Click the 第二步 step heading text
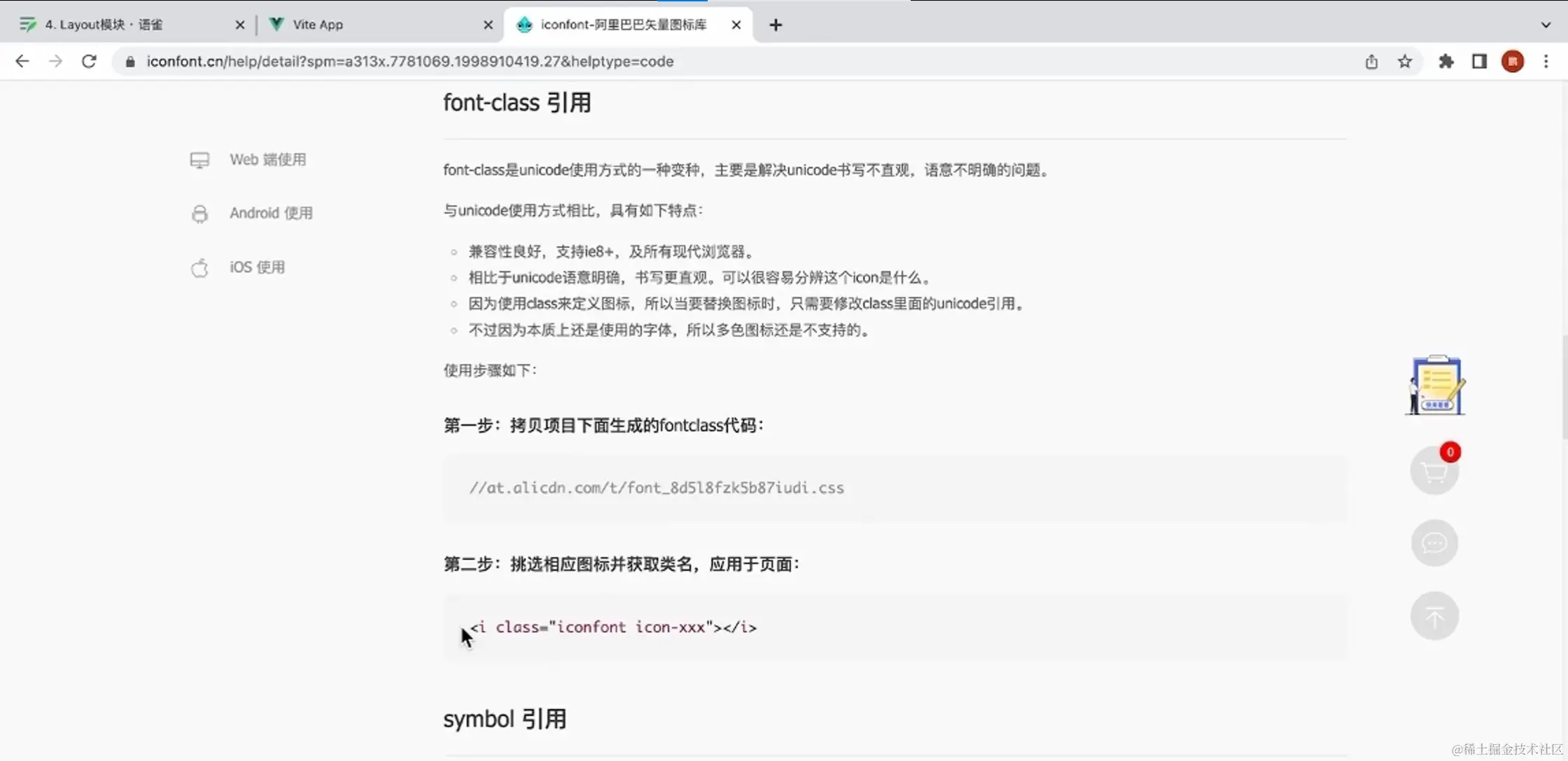Screen dimensions: 1568x761 coord(622,564)
